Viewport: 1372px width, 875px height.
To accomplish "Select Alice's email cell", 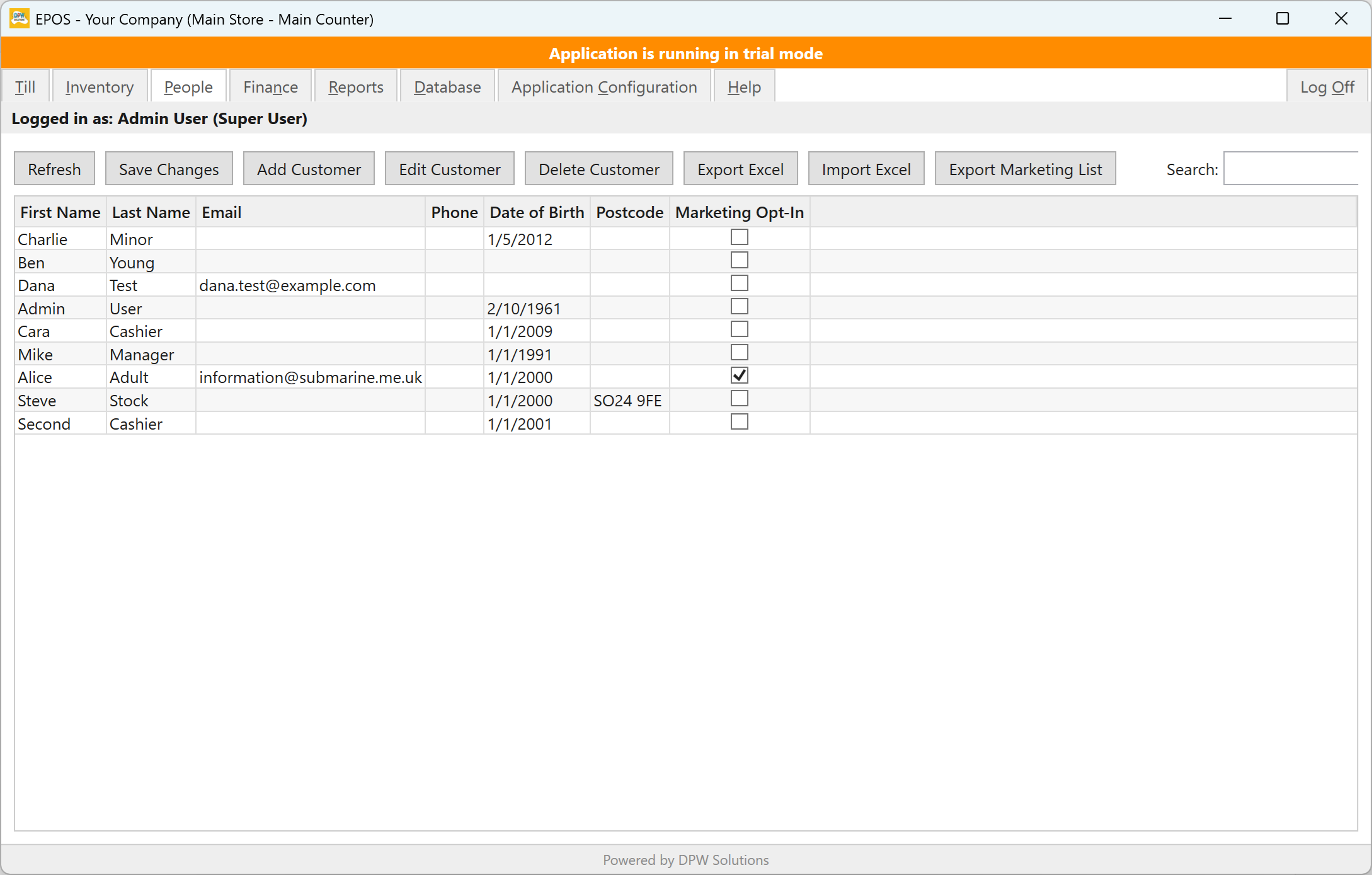I will pyautogui.click(x=311, y=377).
